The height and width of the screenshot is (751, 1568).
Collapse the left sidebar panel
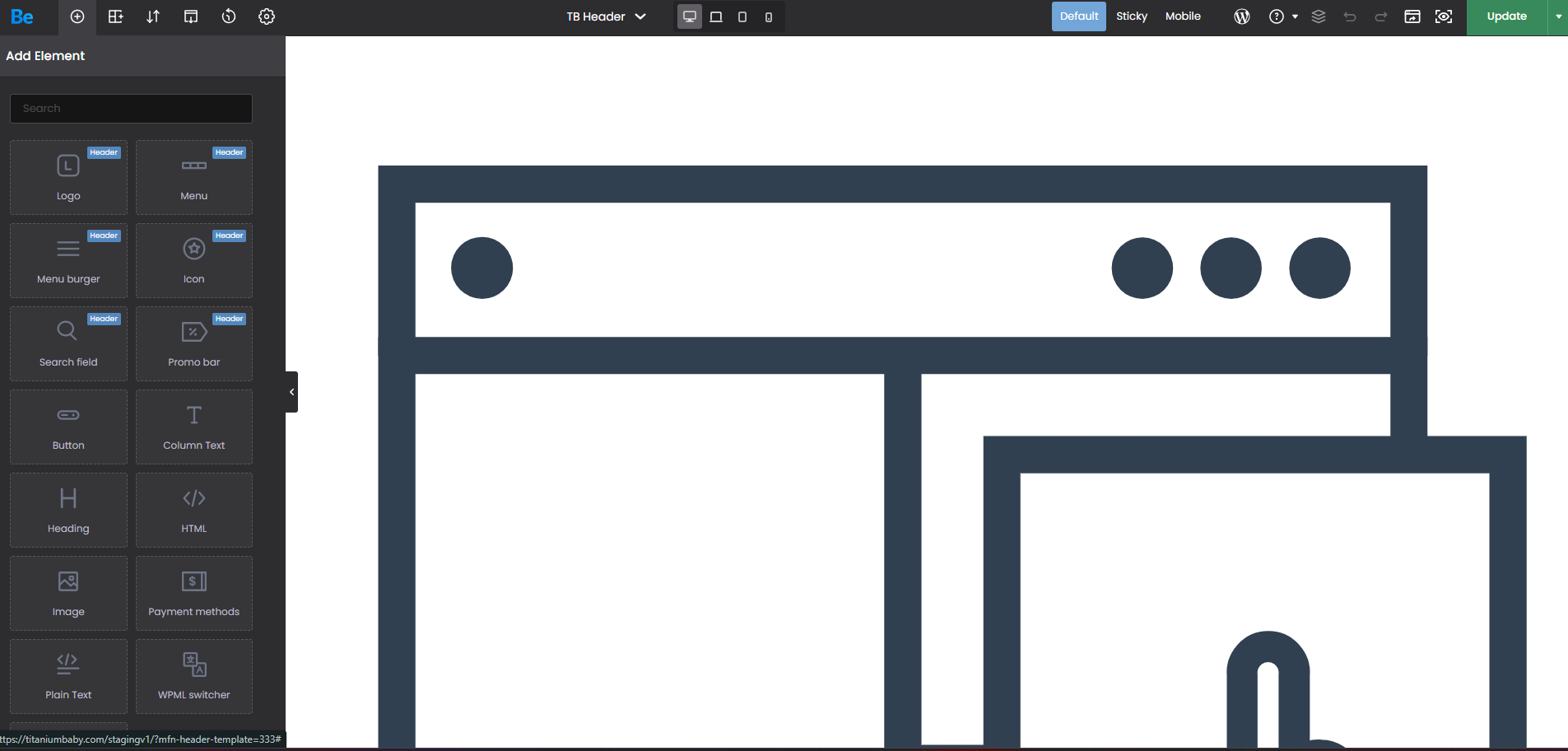point(291,392)
